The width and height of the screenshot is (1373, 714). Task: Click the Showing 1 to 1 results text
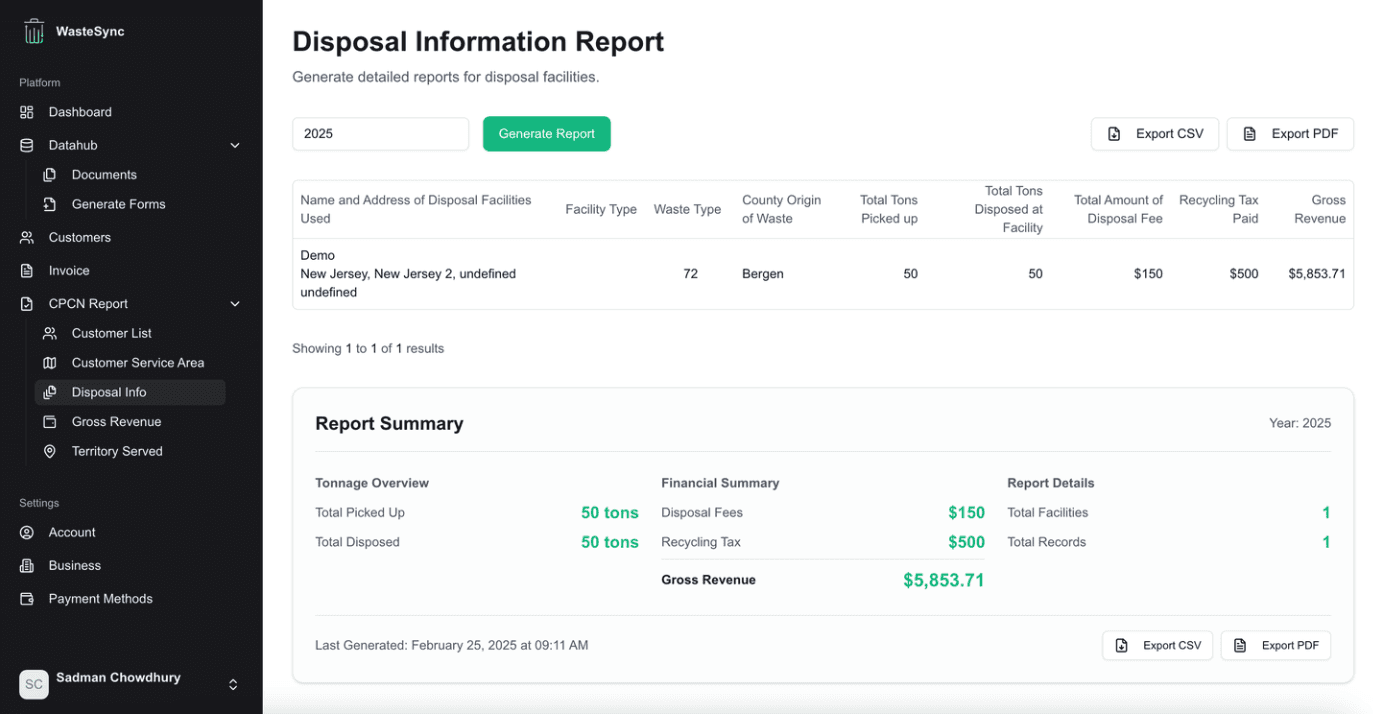tap(368, 349)
